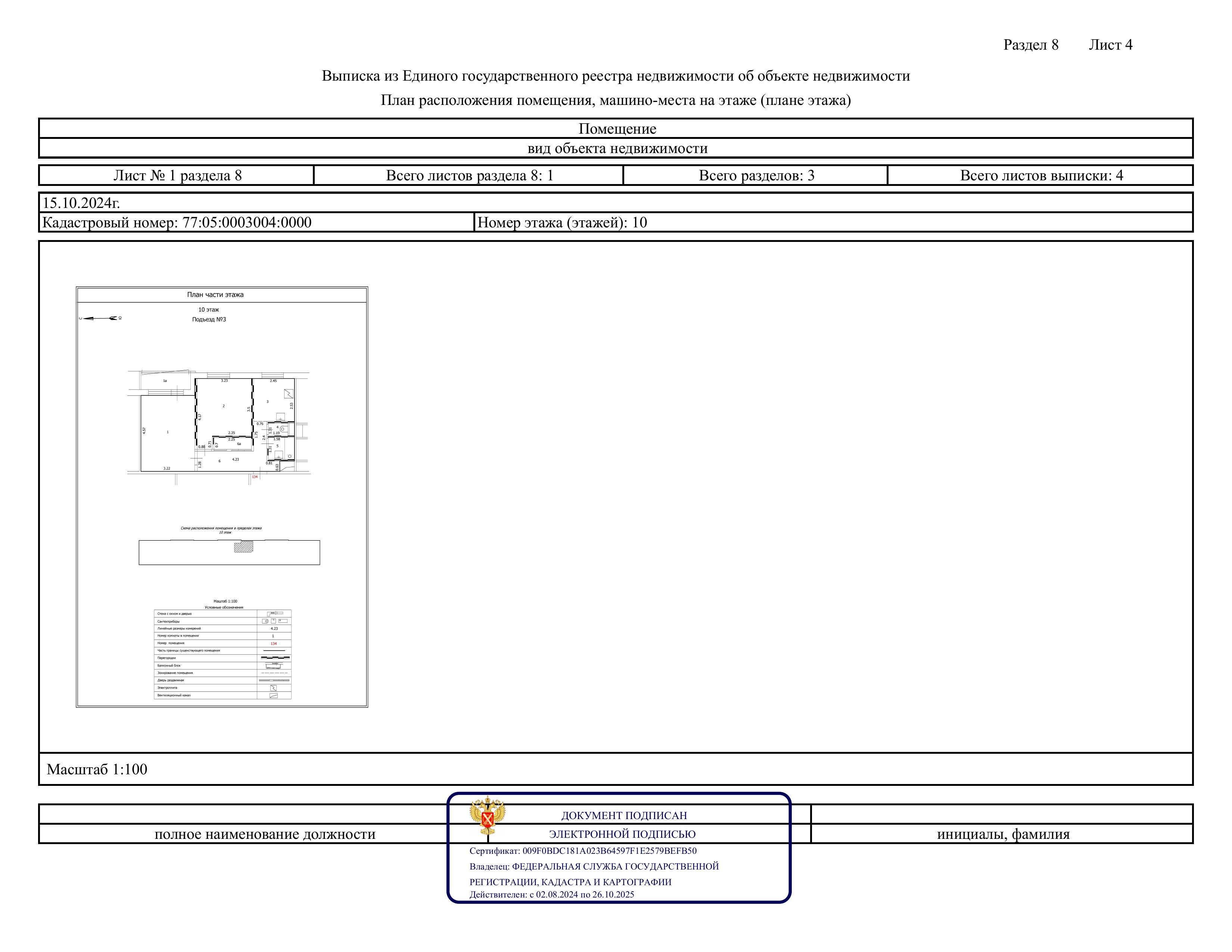Image resolution: width=1232 pixels, height=952 pixels.
Task: Click the electric stove symbol in room 3
Action: coord(289,393)
